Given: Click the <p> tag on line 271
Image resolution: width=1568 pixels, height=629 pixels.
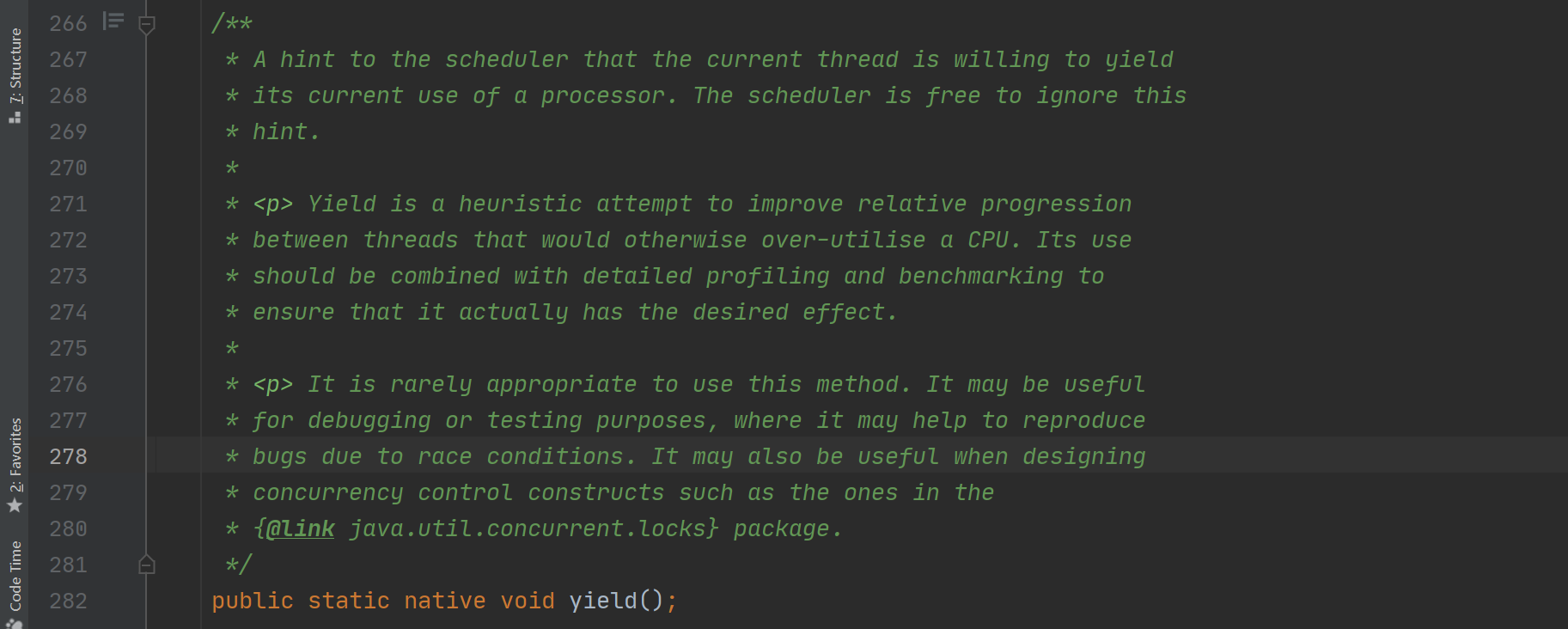Looking at the screenshot, I should click(273, 205).
